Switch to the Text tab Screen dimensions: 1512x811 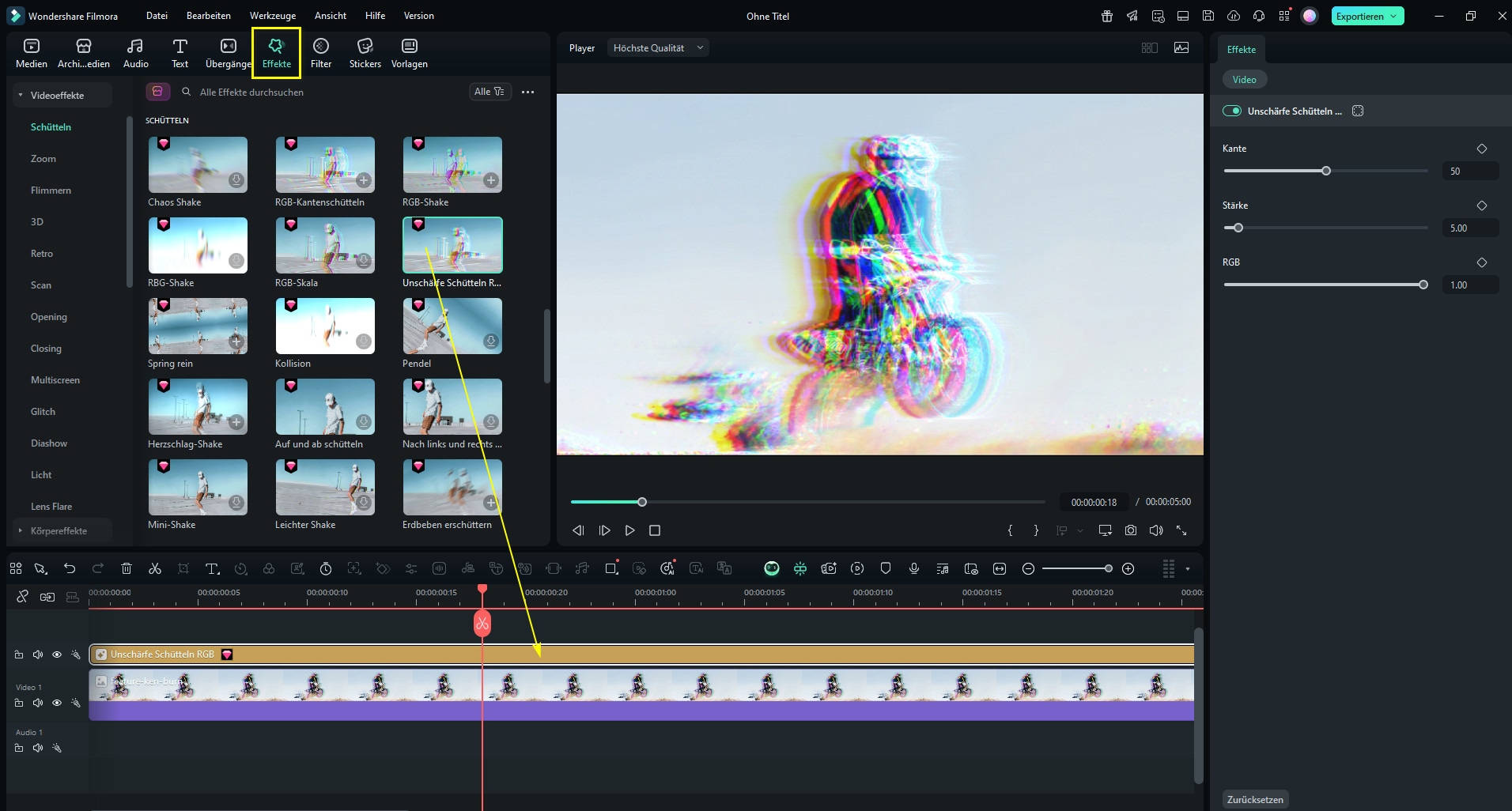pos(180,53)
